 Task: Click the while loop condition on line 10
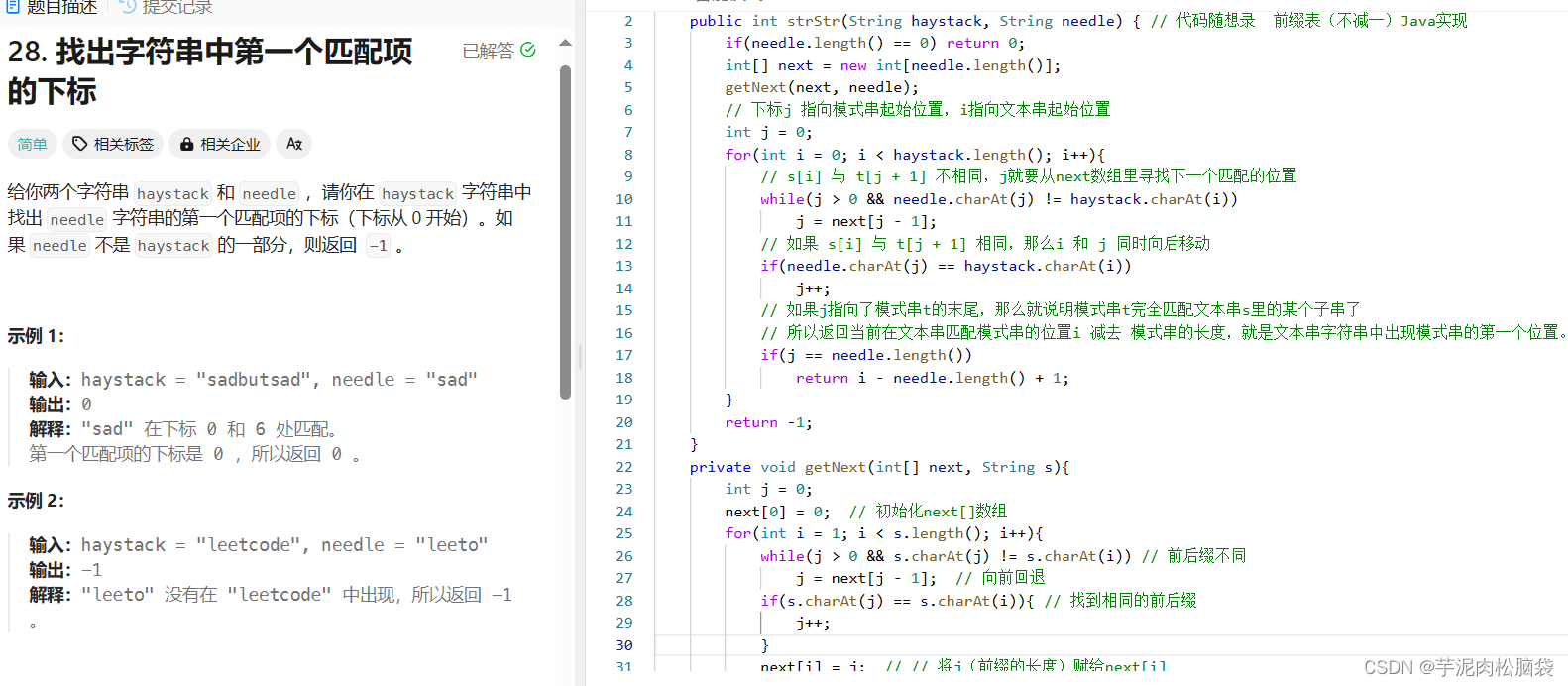tap(999, 199)
